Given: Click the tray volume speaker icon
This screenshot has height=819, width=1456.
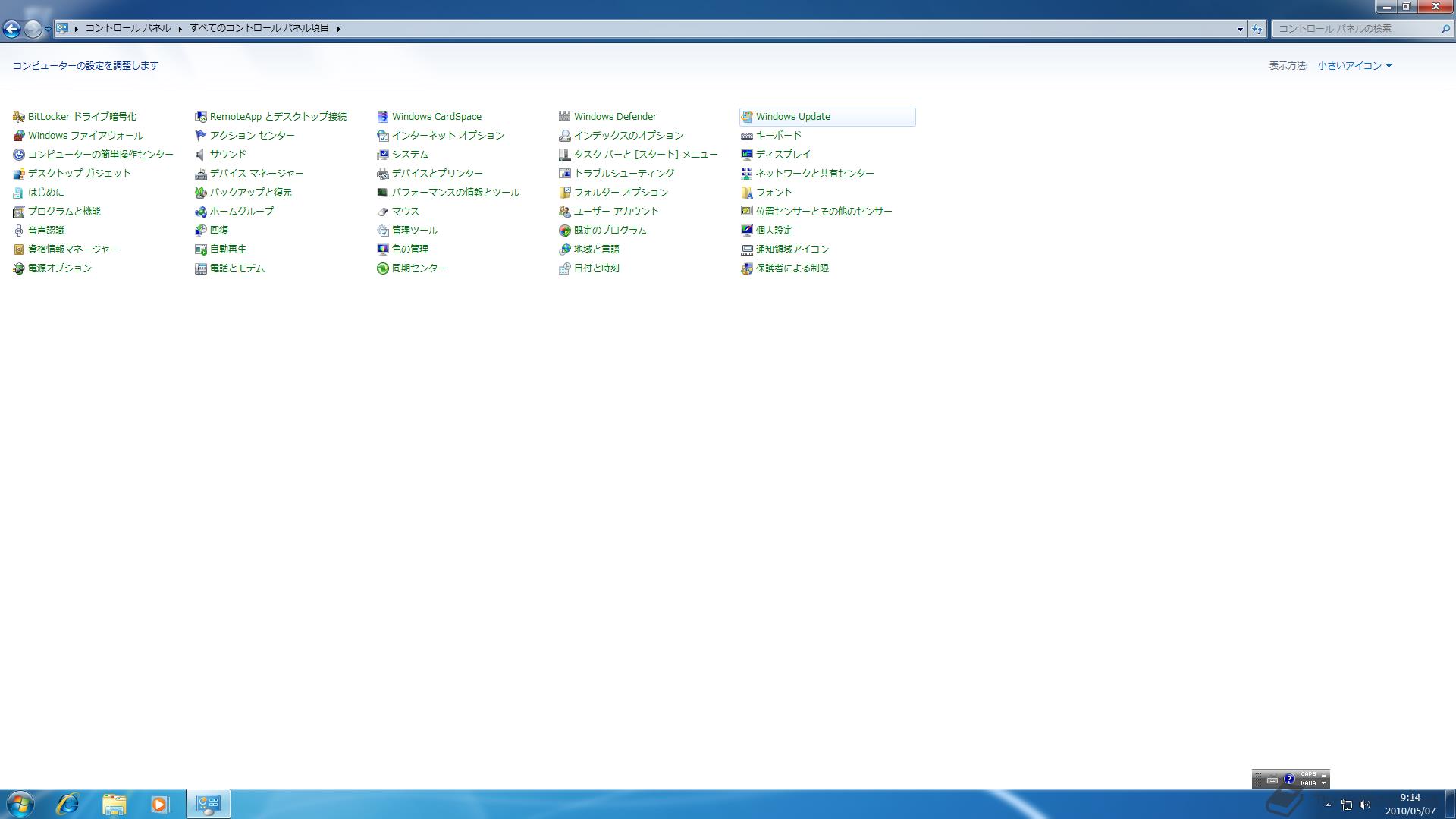Looking at the screenshot, I should [x=1365, y=805].
